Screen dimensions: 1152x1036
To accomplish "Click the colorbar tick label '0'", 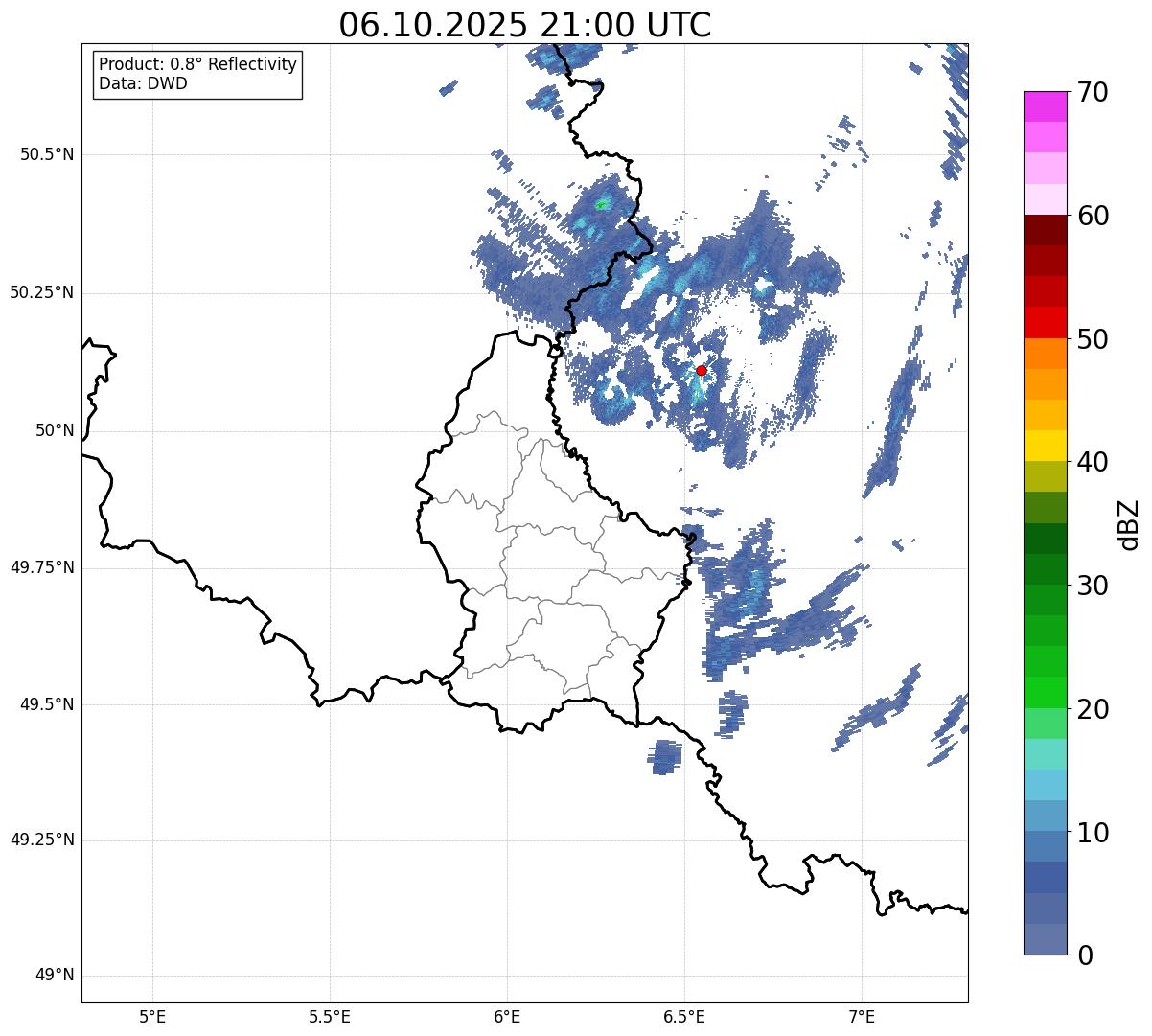I will coord(1085,955).
